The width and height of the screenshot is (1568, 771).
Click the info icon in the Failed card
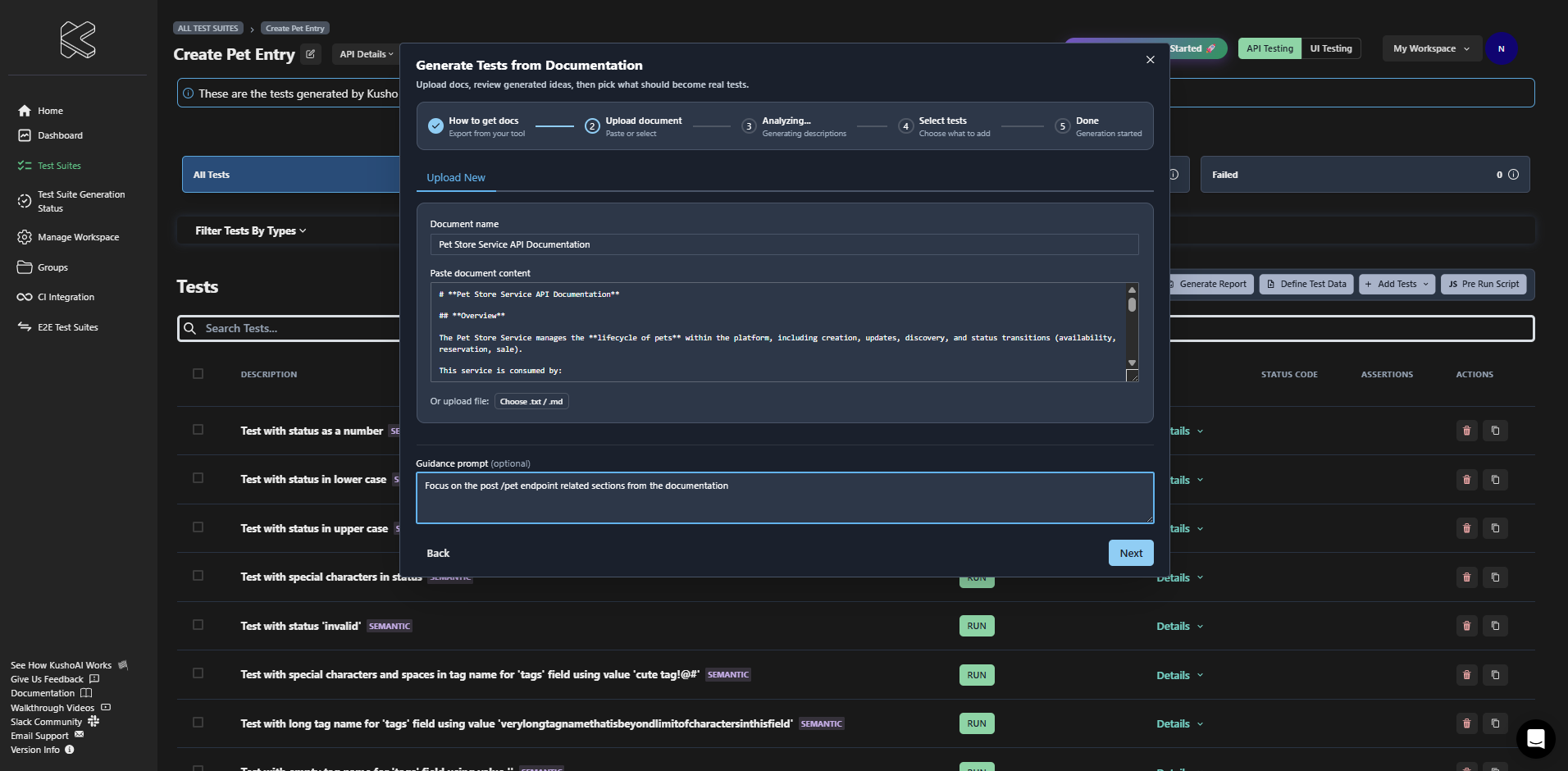pyautogui.click(x=1513, y=175)
